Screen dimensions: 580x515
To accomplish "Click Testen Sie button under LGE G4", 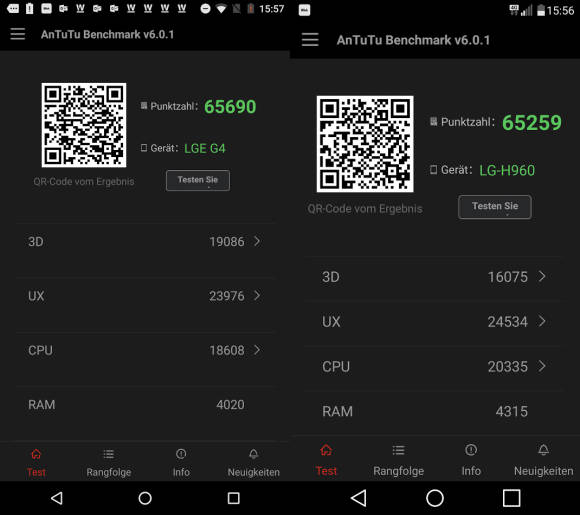I will (x=198, y=181).
